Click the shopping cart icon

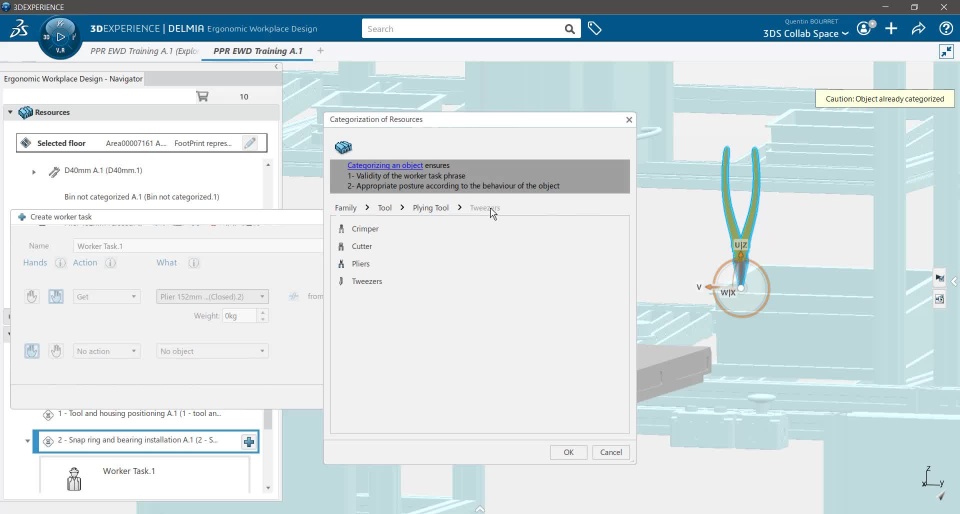[202, 96]
